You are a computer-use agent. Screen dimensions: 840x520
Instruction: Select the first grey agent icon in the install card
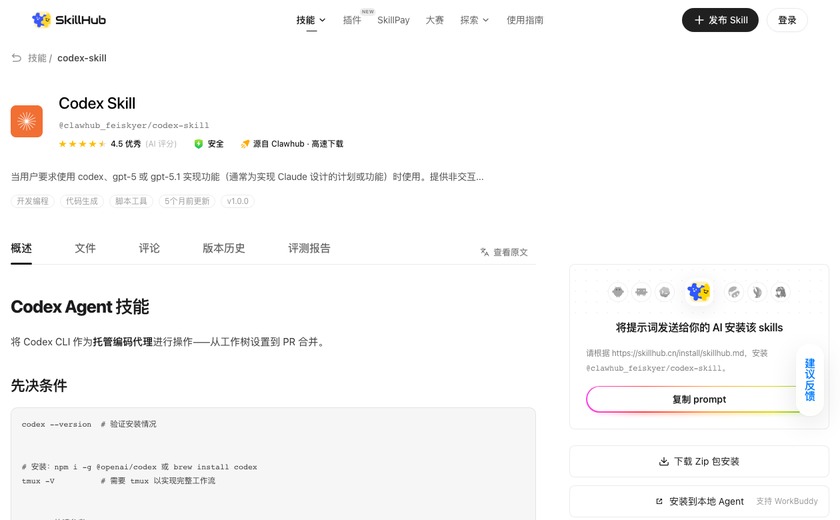pyautogui.click(x=618, y=292)
